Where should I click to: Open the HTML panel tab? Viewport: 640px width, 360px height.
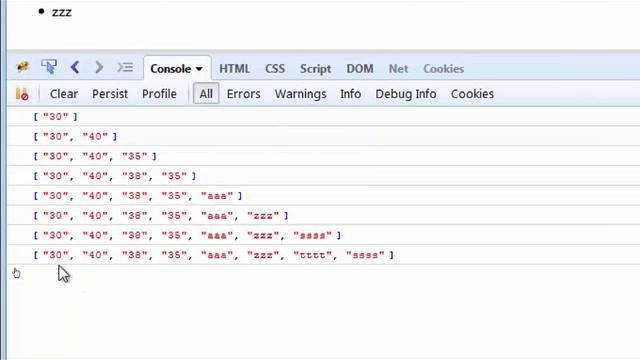coord(234,69)
